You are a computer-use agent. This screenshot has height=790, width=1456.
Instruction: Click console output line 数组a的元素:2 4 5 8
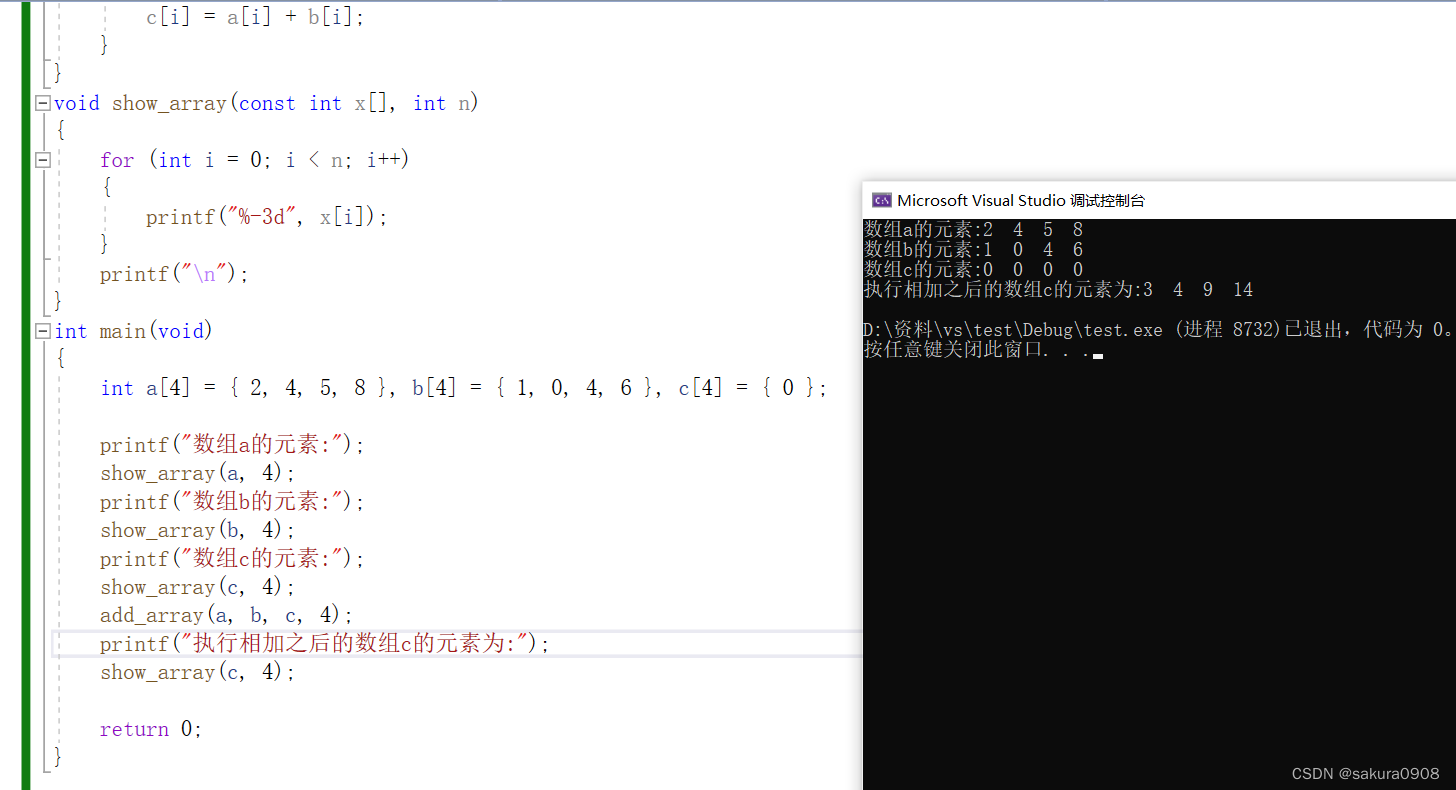click(x=974, y=230)
